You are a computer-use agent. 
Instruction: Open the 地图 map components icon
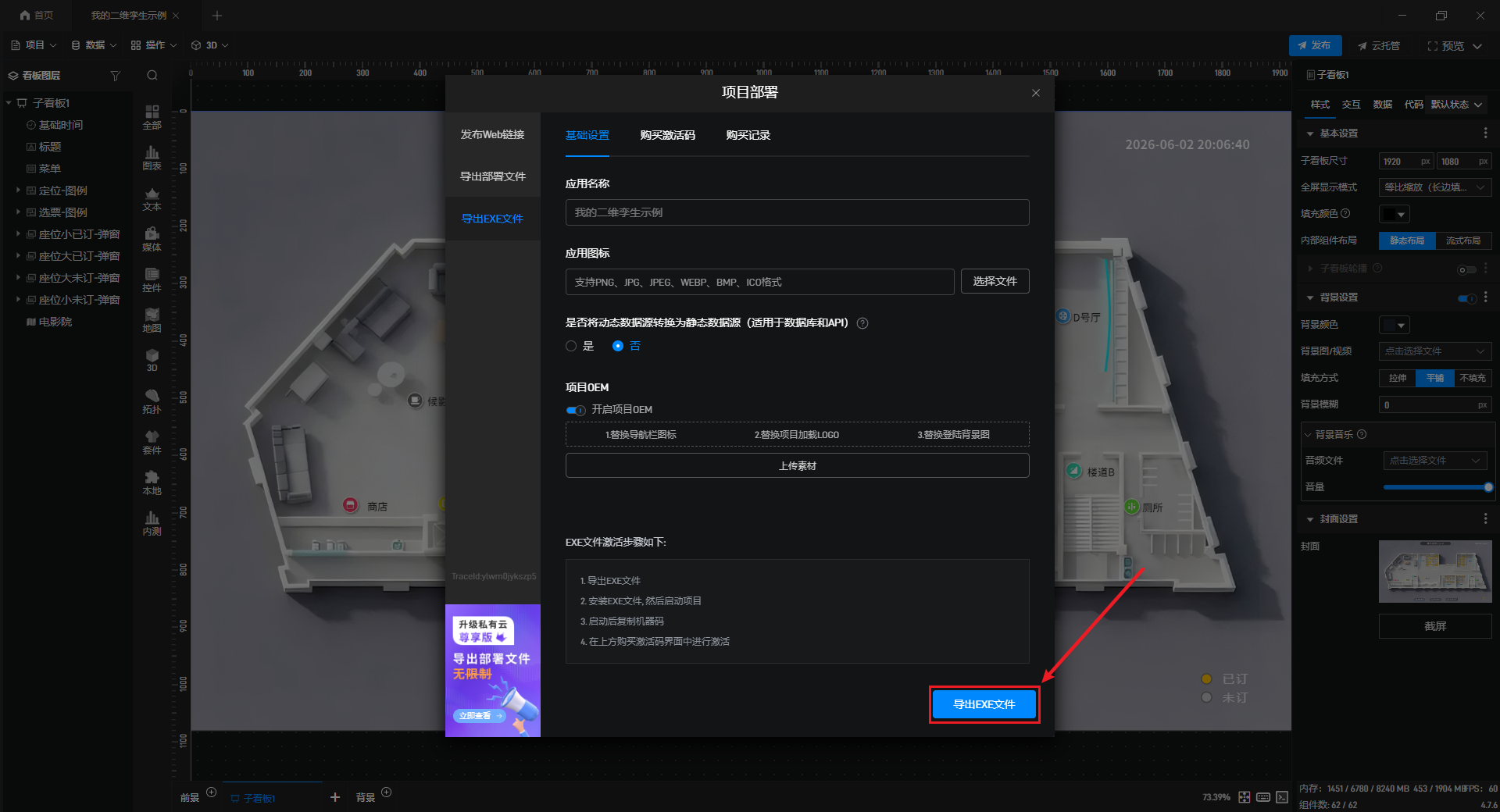(x=152, y=320)
